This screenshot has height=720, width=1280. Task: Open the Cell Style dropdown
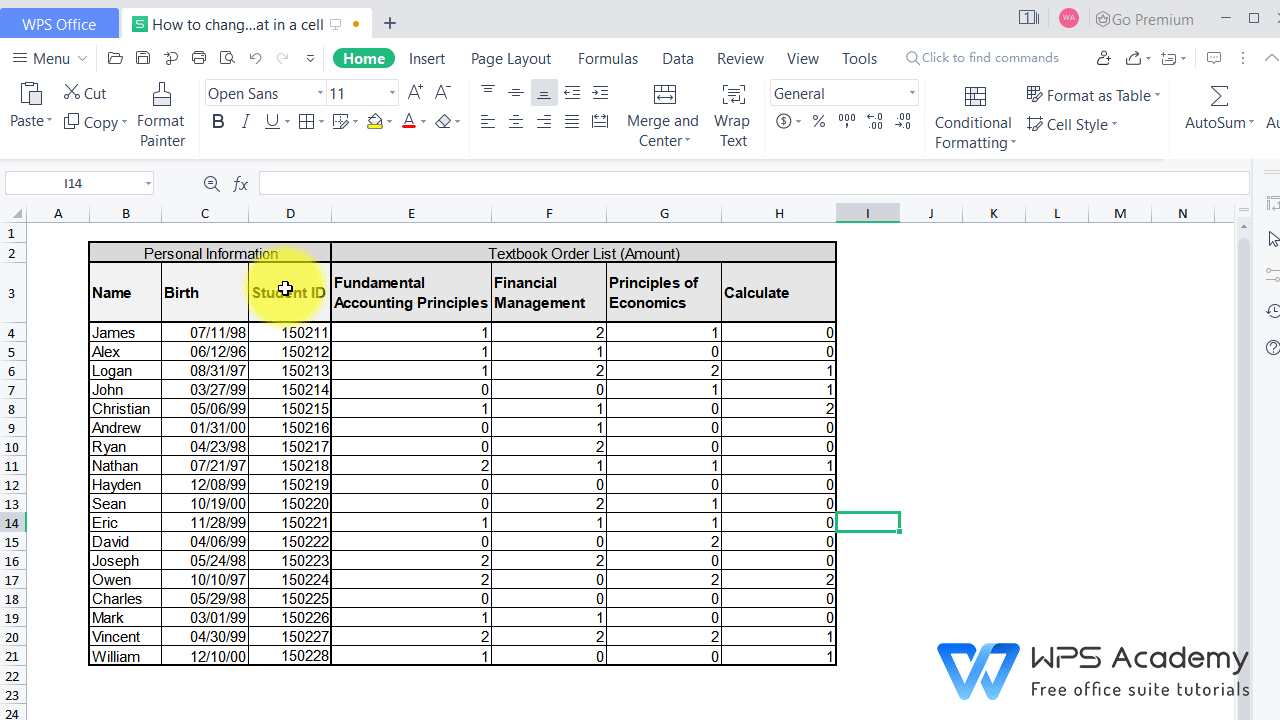(x=1072, y=124)
